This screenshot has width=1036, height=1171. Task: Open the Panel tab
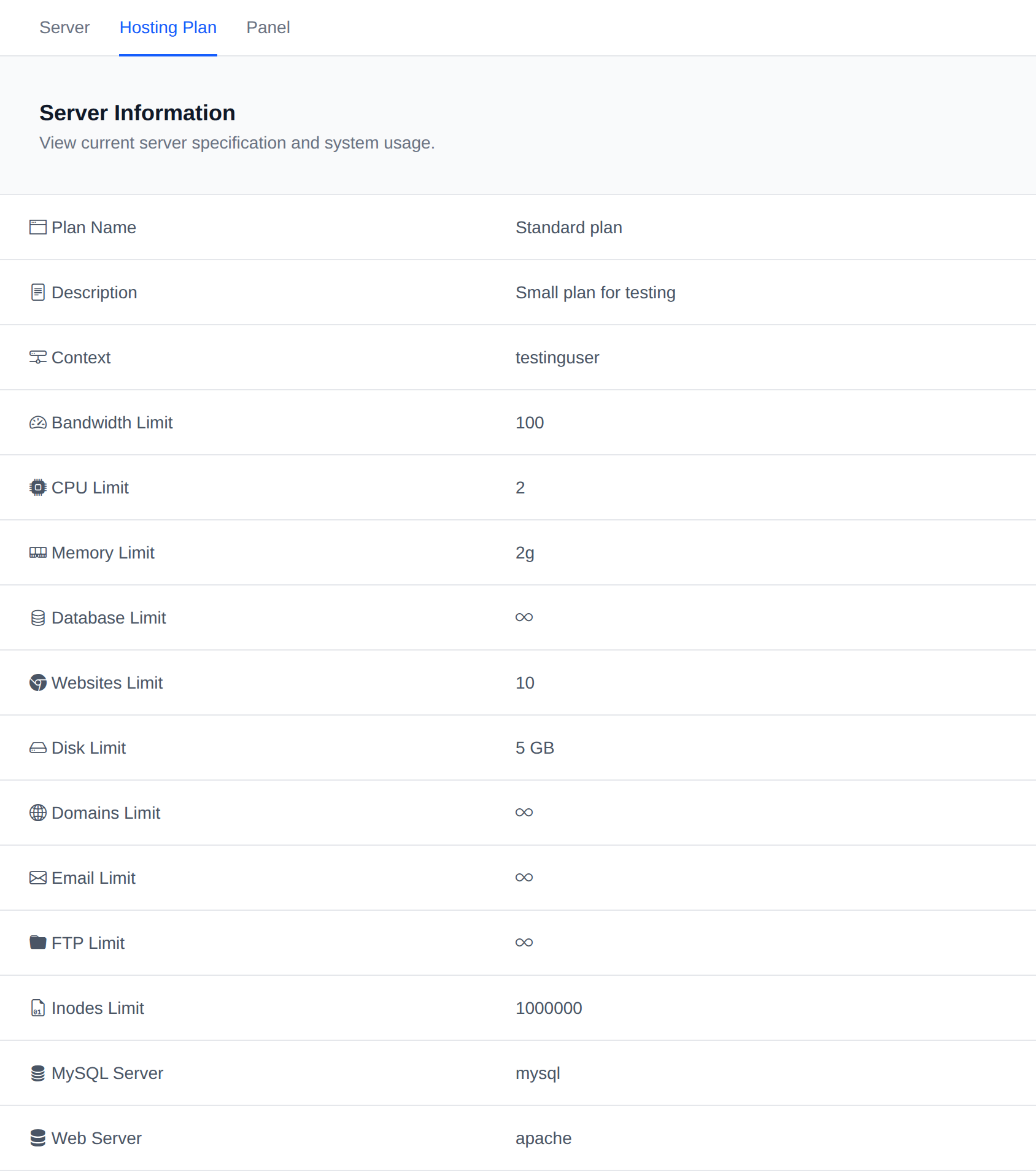click(x=268, y=28)
